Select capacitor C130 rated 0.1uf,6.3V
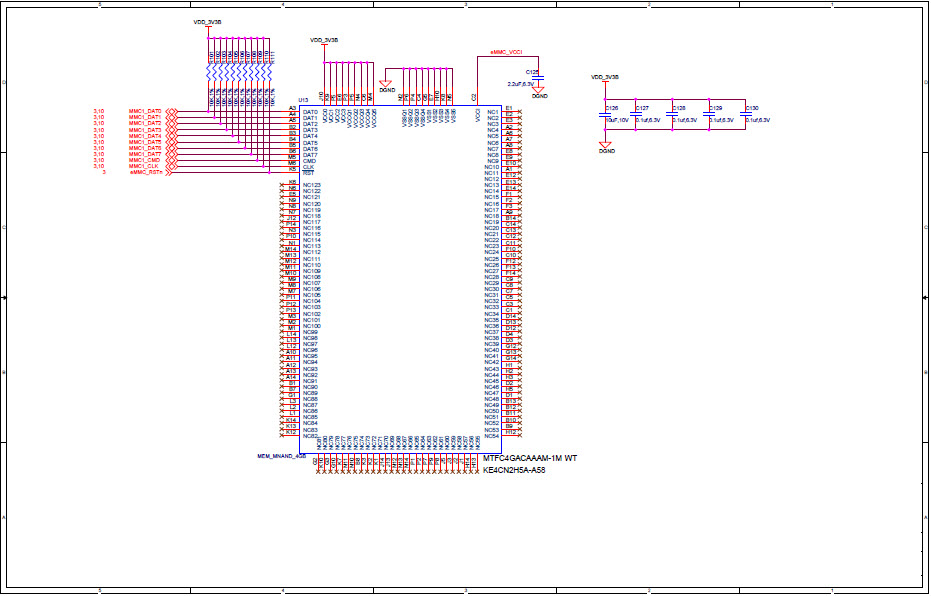The image size is (931, 596). coord(745,114)
